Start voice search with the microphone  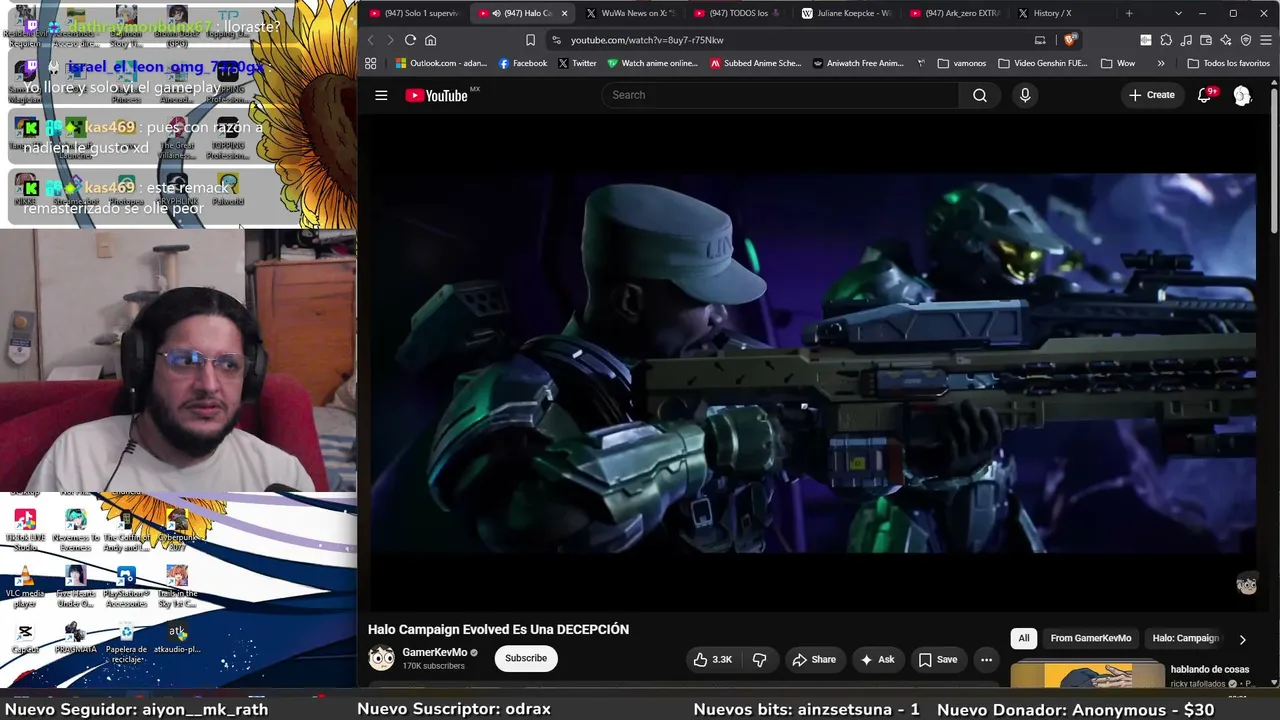(1024, 95)
